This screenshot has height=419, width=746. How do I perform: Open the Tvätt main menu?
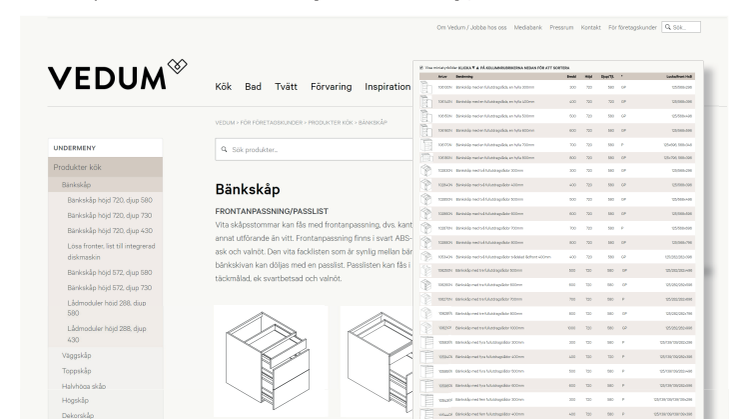(x=286, y=87)
